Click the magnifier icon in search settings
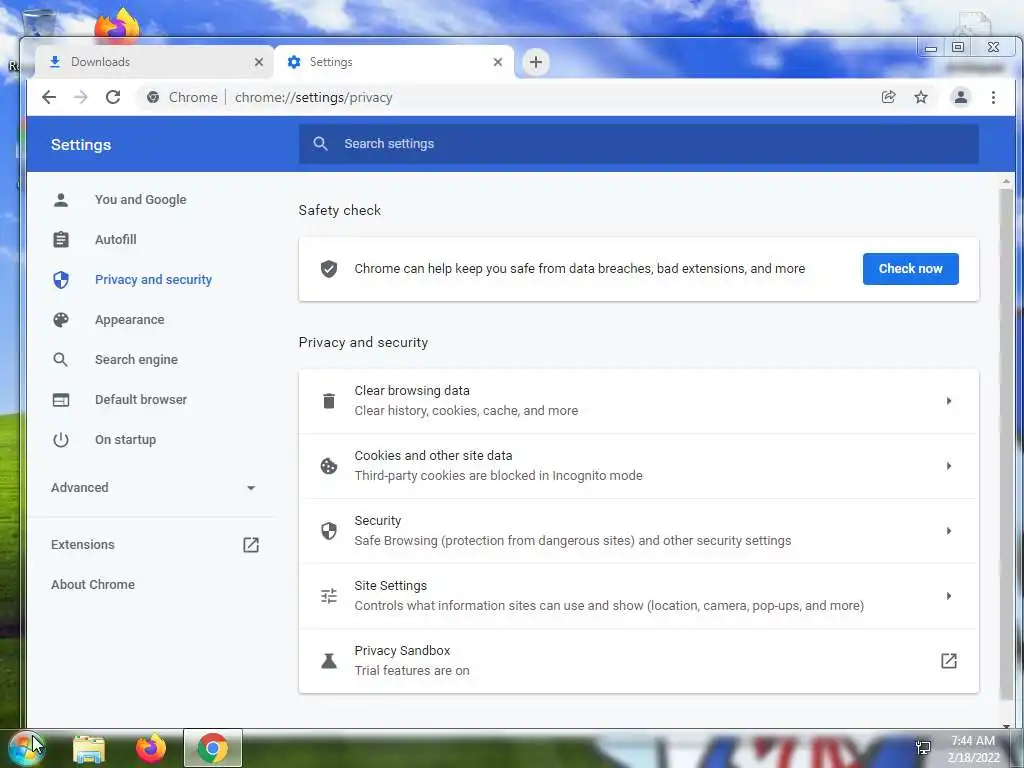 320,144
